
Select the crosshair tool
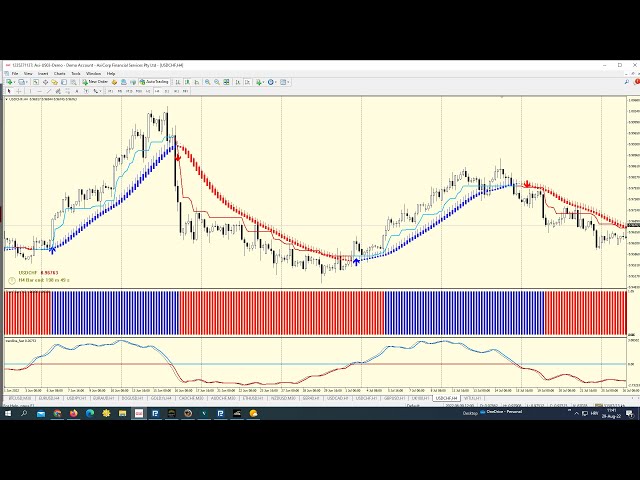click(18, 91)
